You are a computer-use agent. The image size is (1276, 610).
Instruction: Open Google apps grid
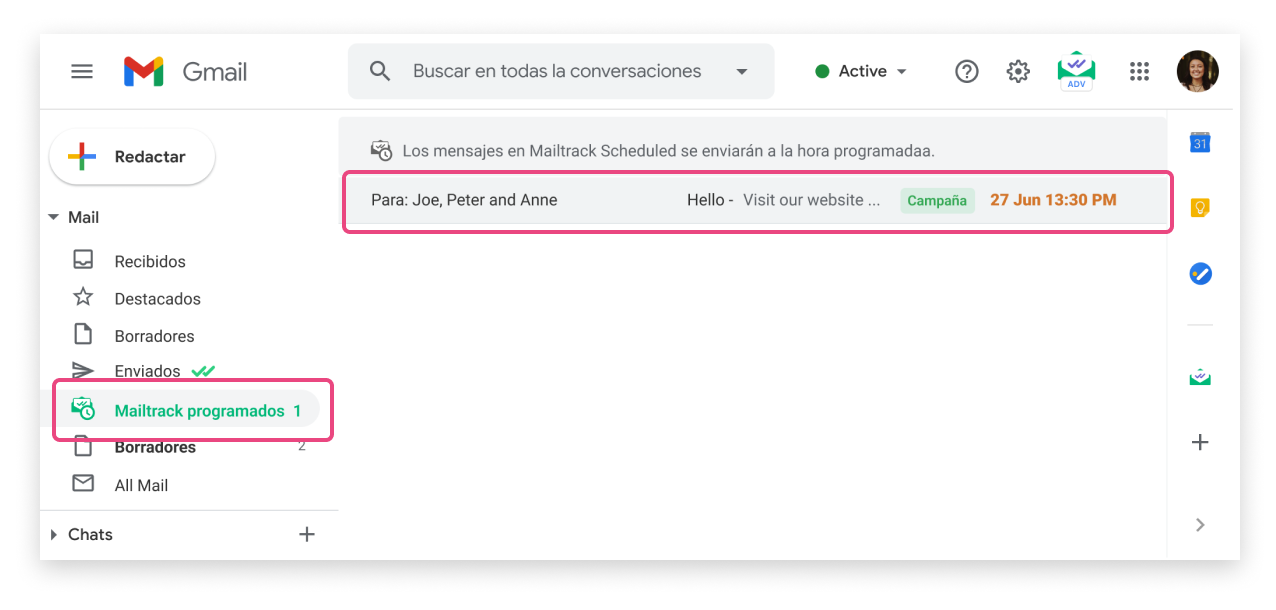click(x=1139, y=71)
